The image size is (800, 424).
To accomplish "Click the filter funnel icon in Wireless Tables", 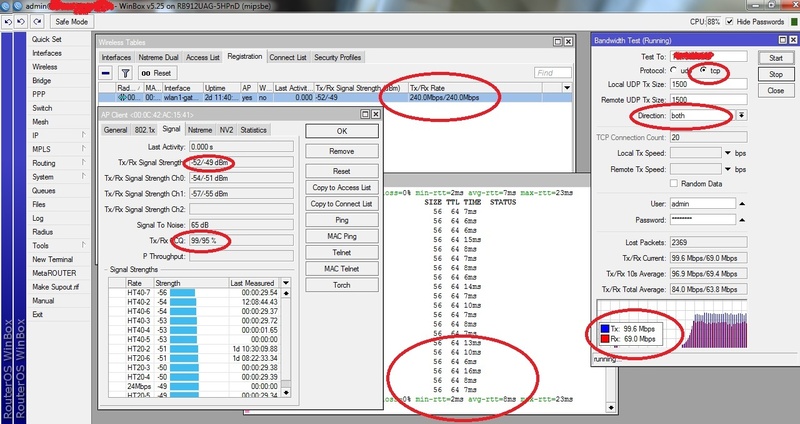I will [126, 73].
